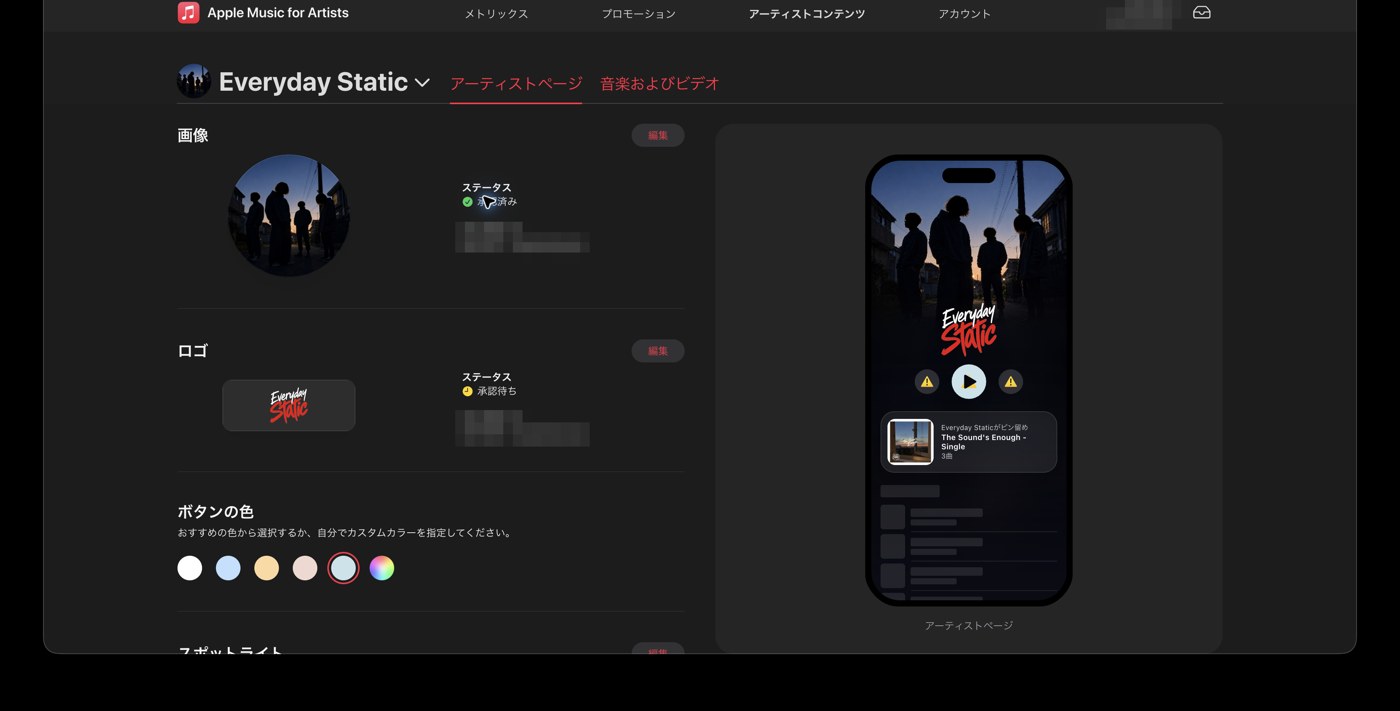Click the "Apple Music for Artists" title text

click(x=278, y=13)
